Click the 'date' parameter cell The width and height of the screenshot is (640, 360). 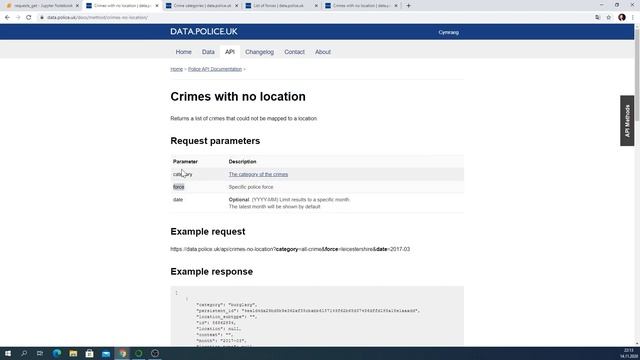coord(178,200)
